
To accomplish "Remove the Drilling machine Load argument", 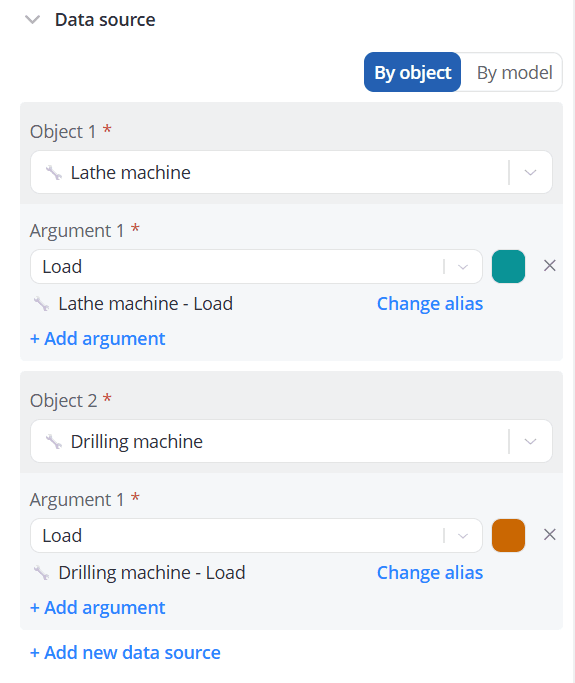I will [x=550, y=534].
